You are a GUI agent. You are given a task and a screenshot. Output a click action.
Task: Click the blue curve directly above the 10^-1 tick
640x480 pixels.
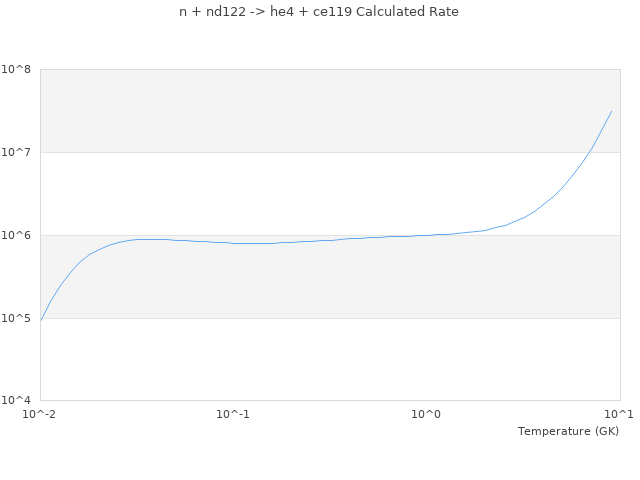pos(233,243)
